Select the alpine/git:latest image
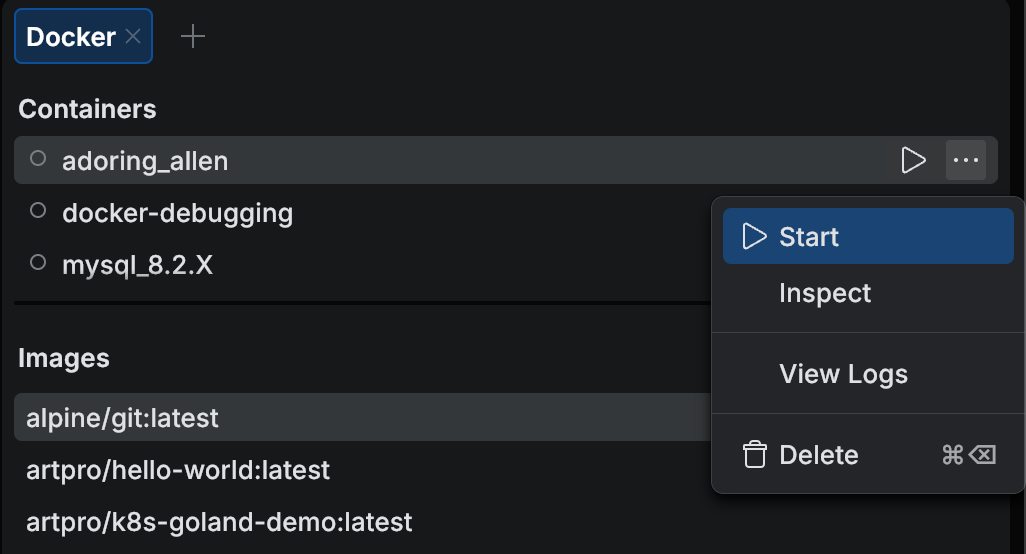This screenshot has height=554, width=1026. point(122,417)
